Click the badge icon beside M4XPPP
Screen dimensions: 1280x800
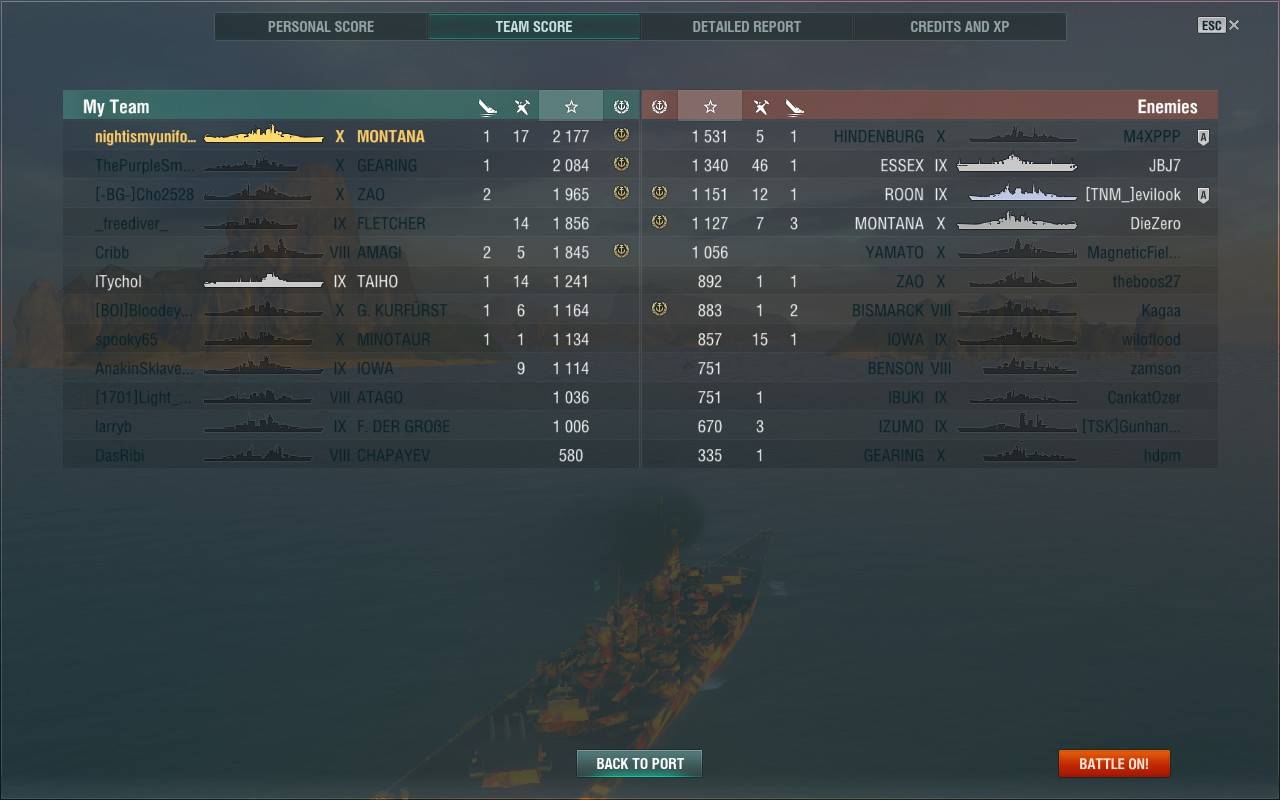pyautogui.click(x=1203, y=137)
